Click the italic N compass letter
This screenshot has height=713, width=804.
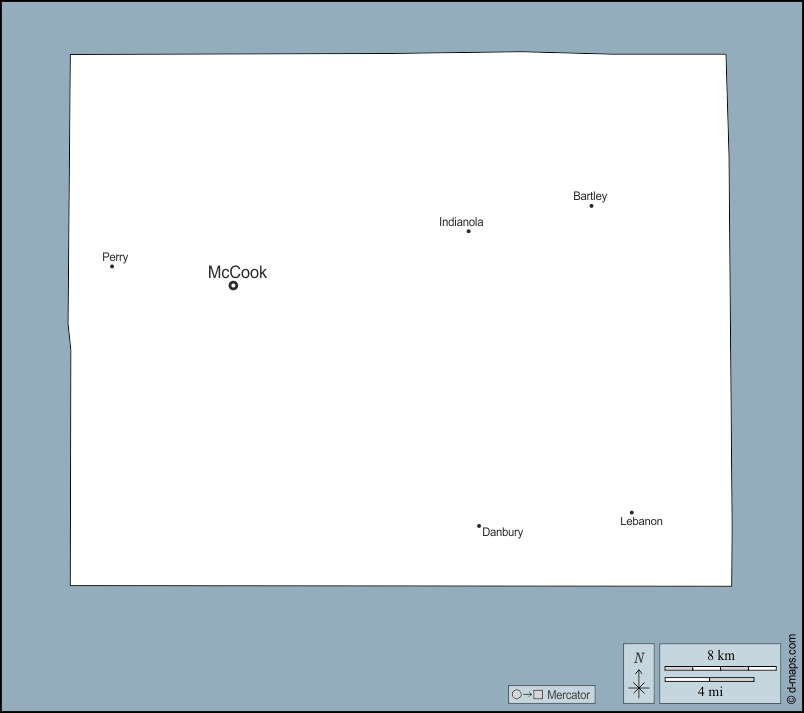639,658
